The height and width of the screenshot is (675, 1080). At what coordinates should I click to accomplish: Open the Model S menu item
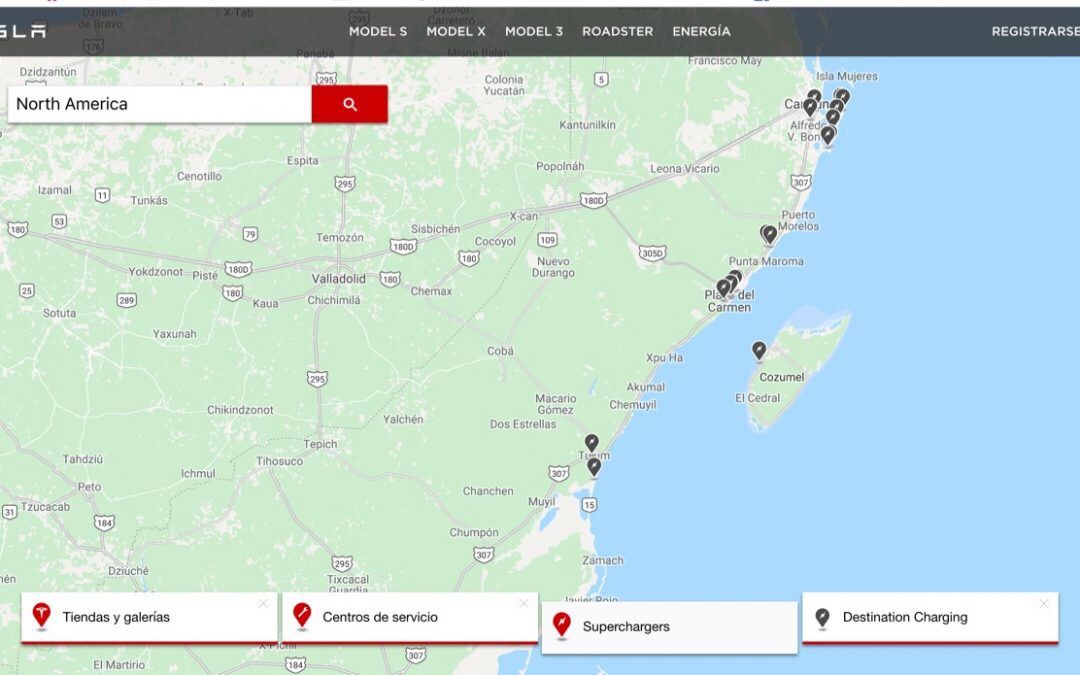(377, 32)
